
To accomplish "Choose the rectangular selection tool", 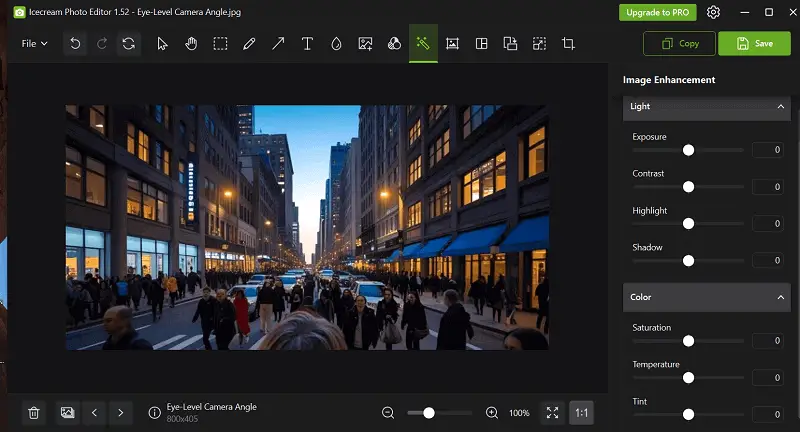I will [220, 44].
